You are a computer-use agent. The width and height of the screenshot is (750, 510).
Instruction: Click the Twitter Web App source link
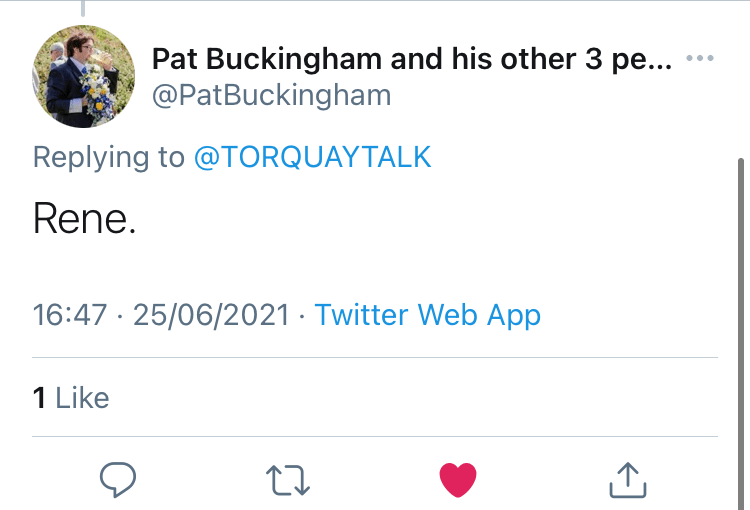click(x=427, y=315)
